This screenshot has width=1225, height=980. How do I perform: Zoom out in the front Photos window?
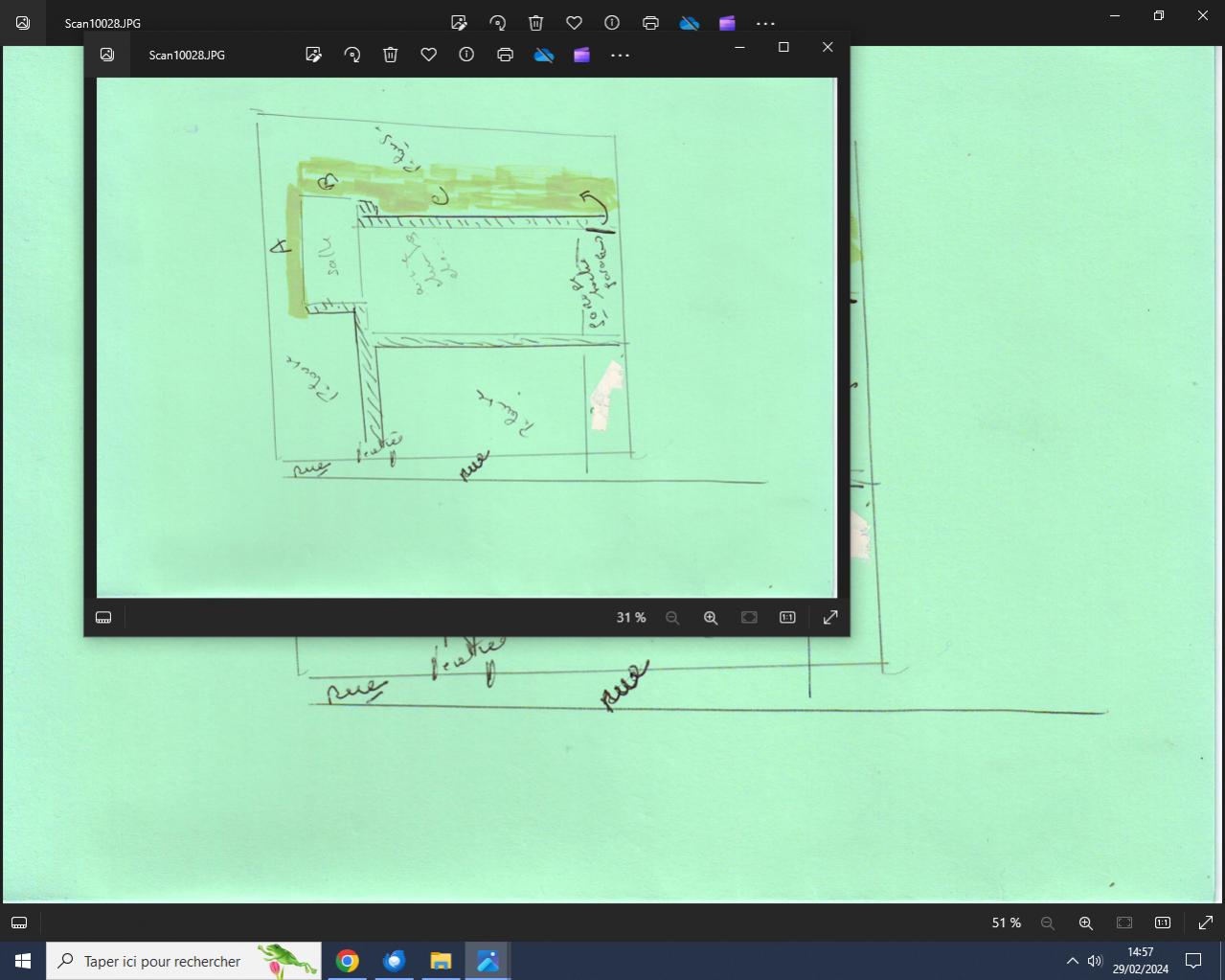click(672, 618)
